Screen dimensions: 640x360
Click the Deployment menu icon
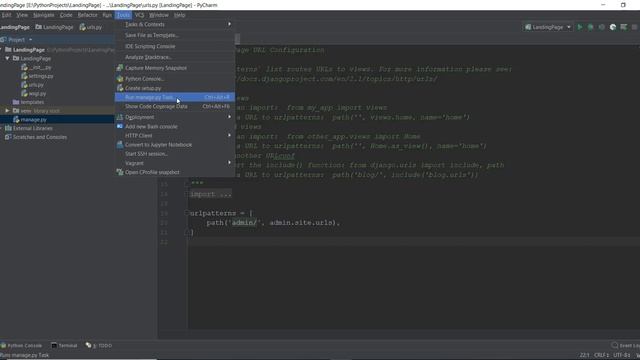click(x=120, y=117)
